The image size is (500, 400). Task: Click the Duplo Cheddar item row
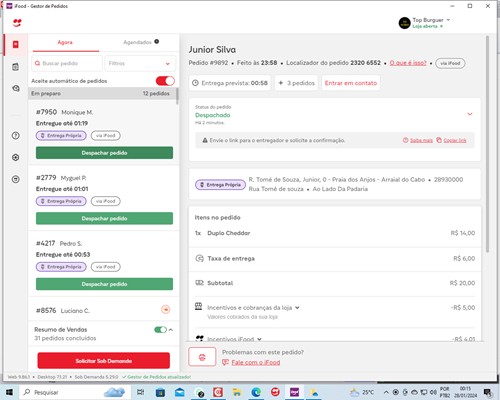click(x=335, y=233)
